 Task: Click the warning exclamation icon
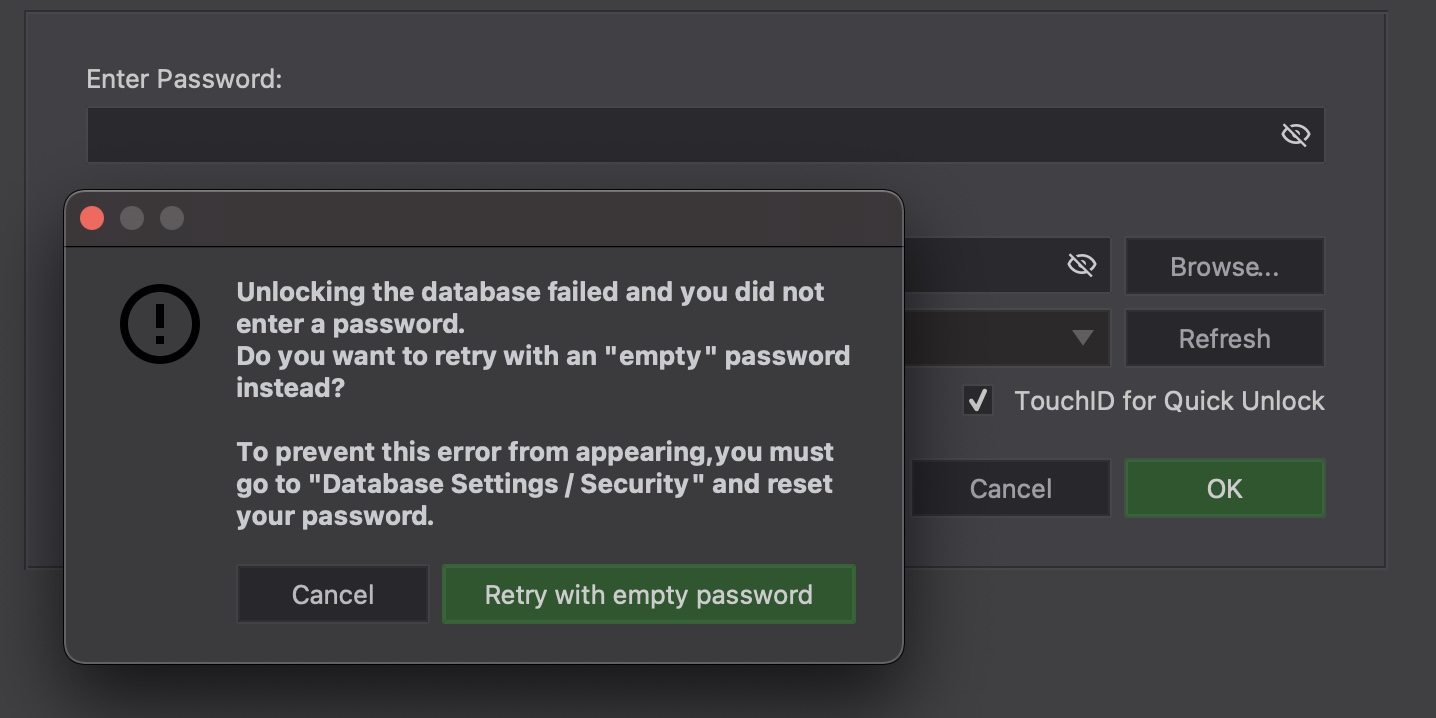160,324
